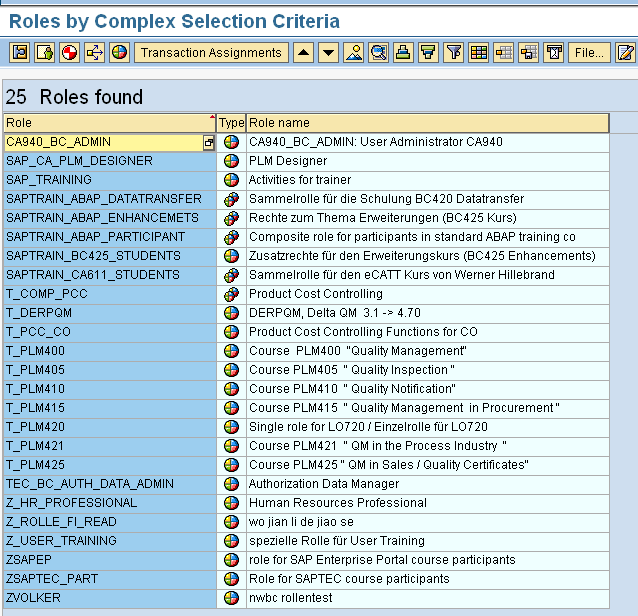
Task: Select role ZSAPTEC_PART
Action: point(110,579)
